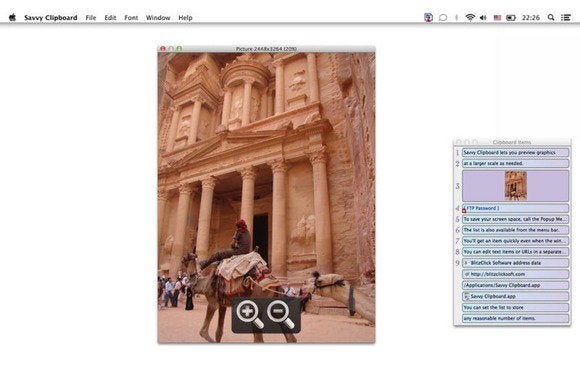Screen dimensions: 580x388
Task: Open the Savvy Clipboard app menu
Action: pos(51,17)
